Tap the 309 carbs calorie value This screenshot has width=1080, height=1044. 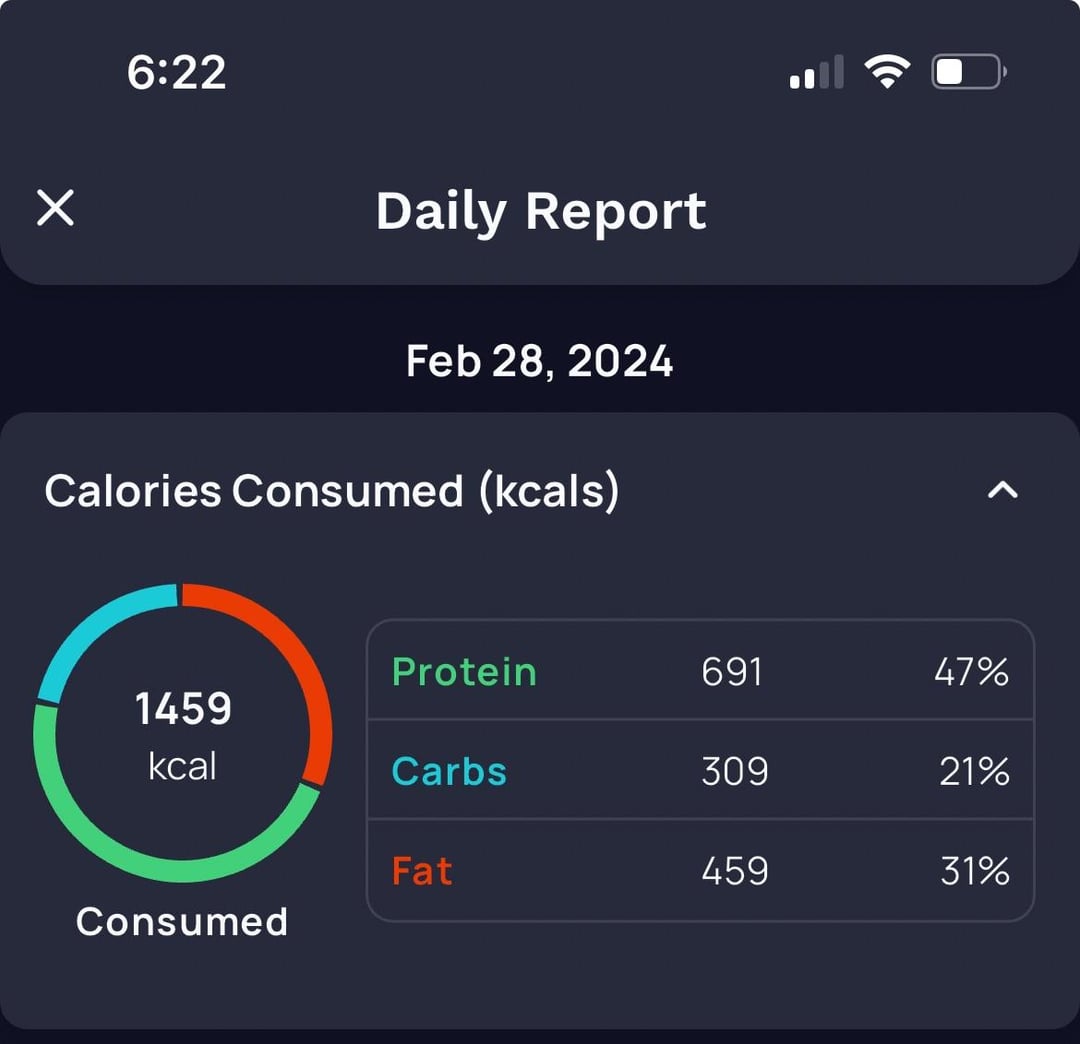pyautogui.click(x=734, y=771)
